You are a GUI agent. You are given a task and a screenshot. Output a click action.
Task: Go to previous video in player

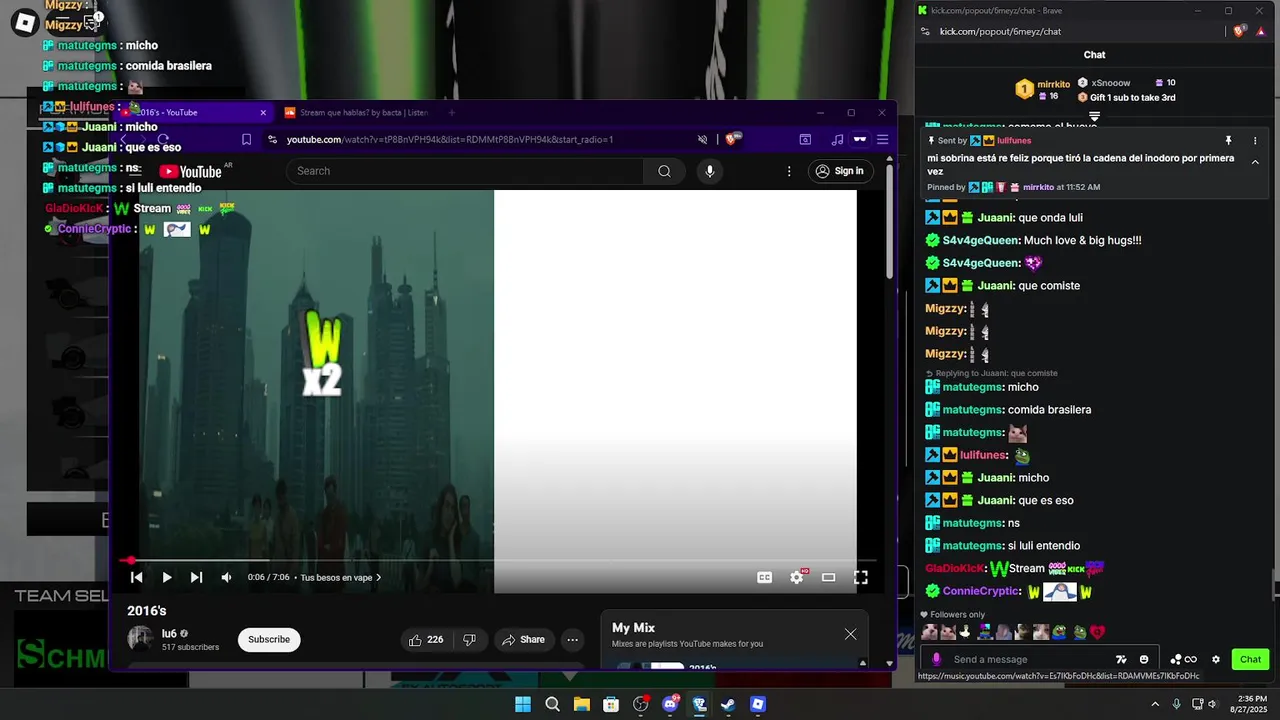(x=137, y=577)
